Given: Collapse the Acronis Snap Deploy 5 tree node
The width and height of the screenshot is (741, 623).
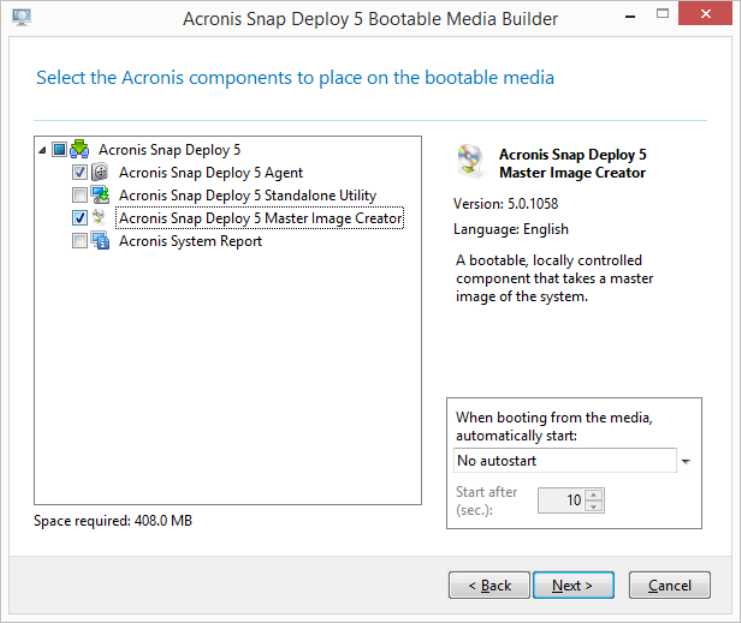Looking at the screenshot, I should tap(42, 150).
